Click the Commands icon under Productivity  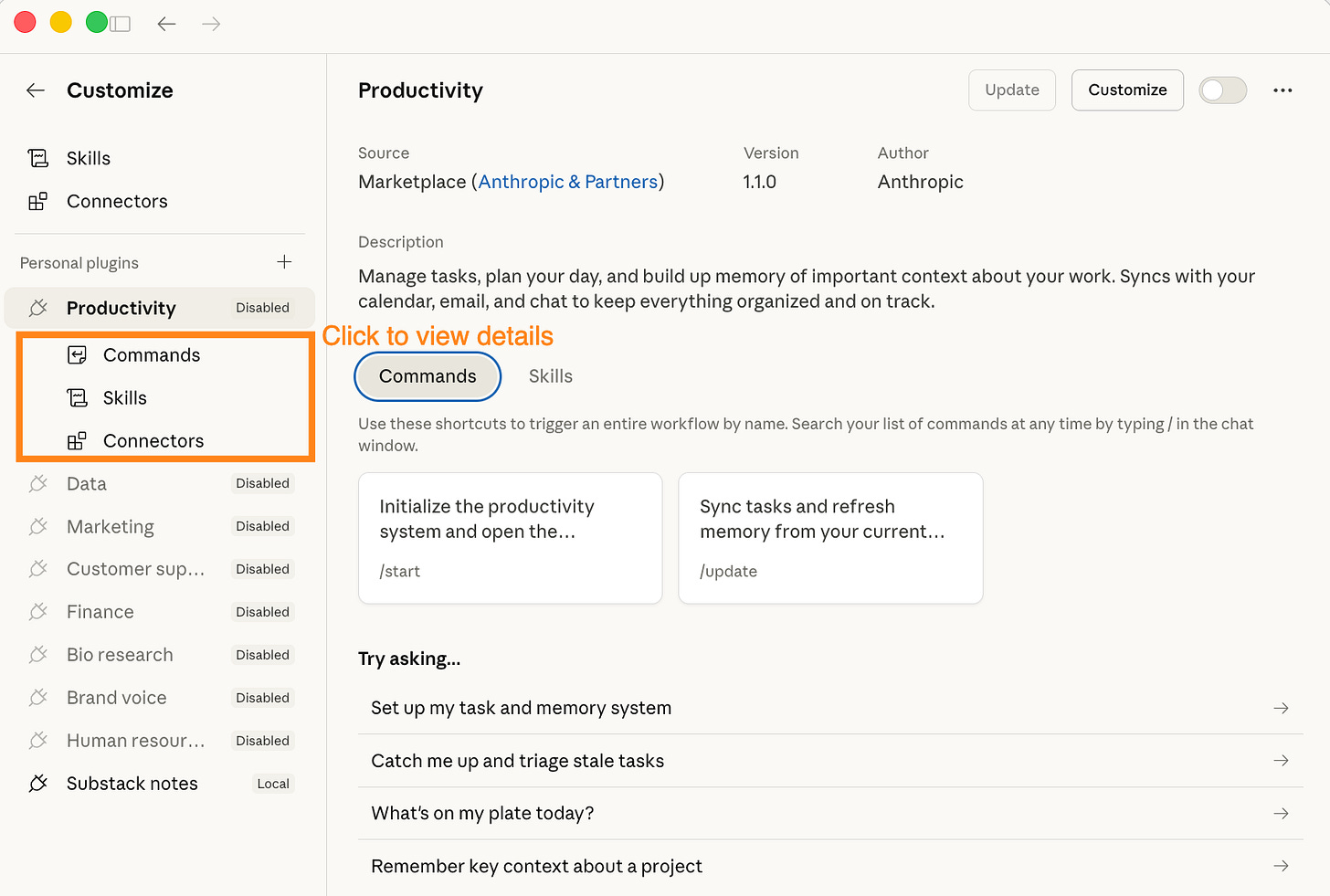pos(78,355)
